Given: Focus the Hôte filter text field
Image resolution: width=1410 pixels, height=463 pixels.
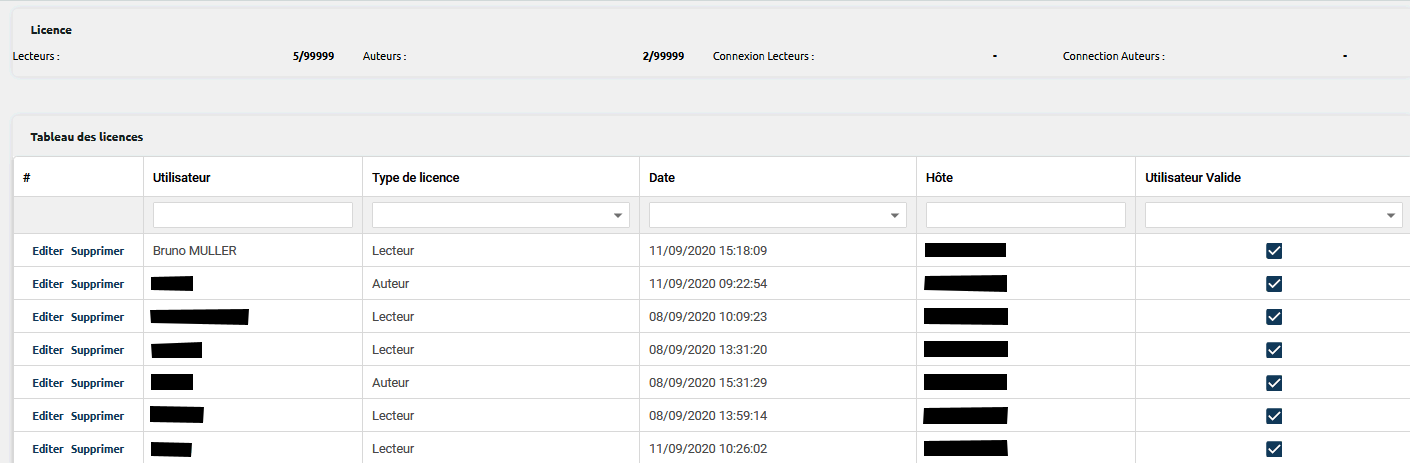Looking at the screenshot, I should (1025, 215).
